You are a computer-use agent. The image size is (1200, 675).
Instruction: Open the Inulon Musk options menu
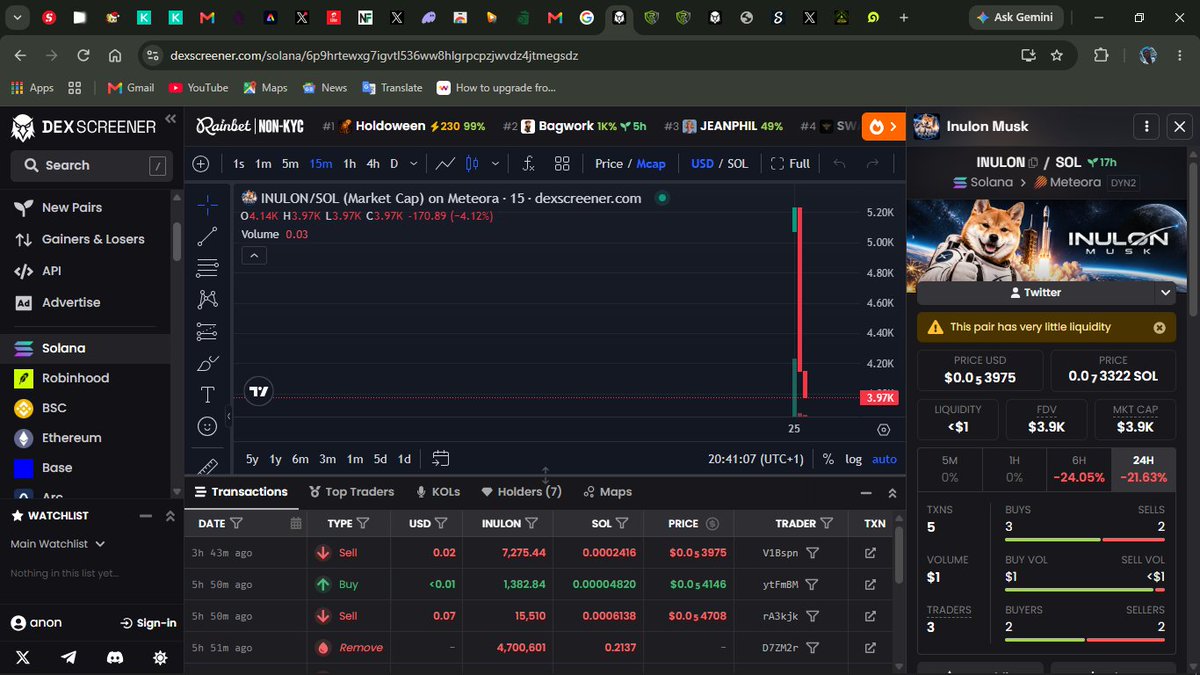1146,127
